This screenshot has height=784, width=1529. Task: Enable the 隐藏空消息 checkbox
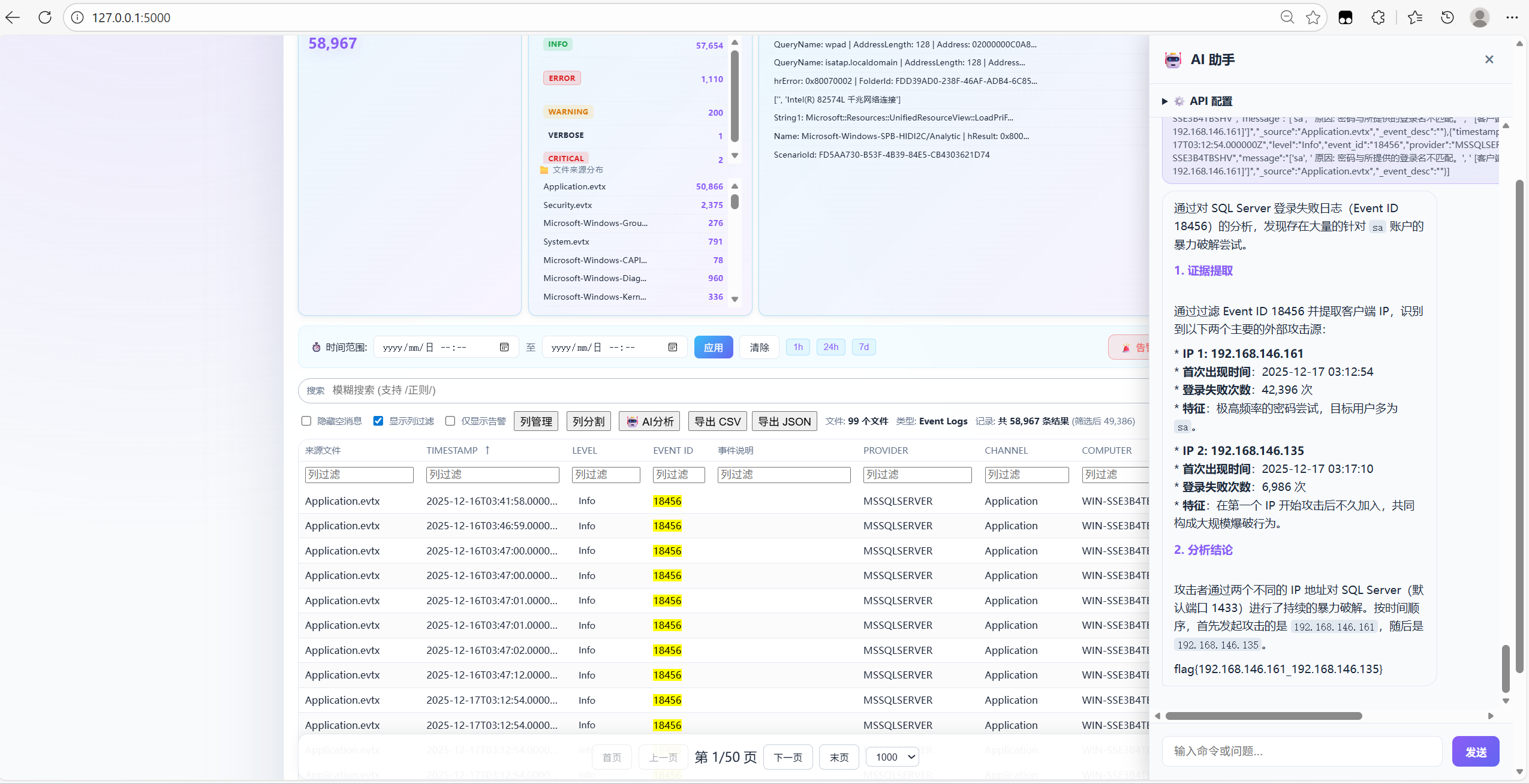coord(306,421)
